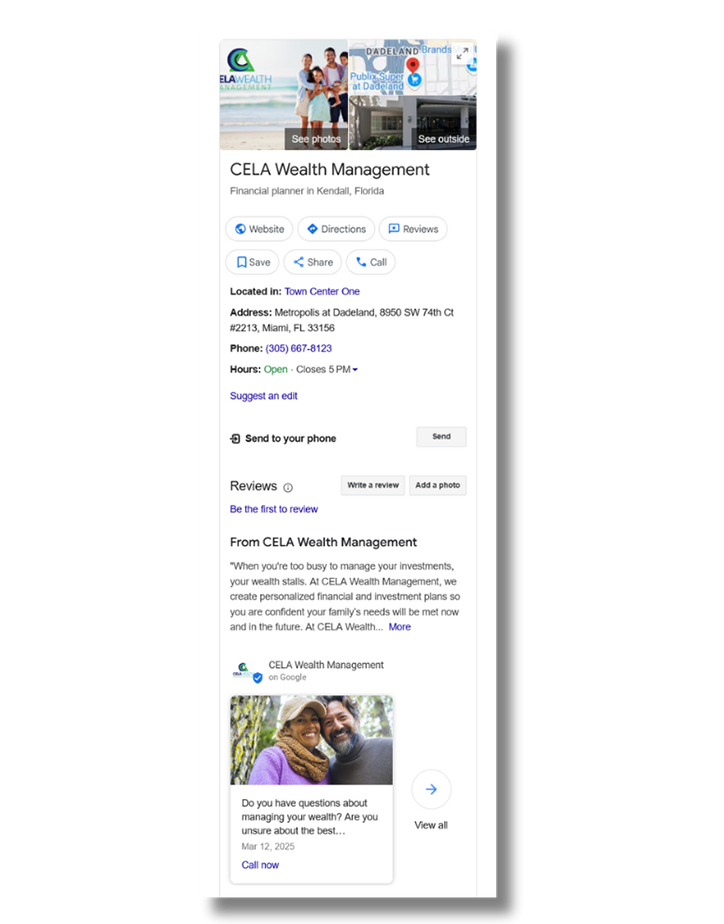This screenshot has width=724, height=924.
Task: Open the Website button
Action: 259,229
